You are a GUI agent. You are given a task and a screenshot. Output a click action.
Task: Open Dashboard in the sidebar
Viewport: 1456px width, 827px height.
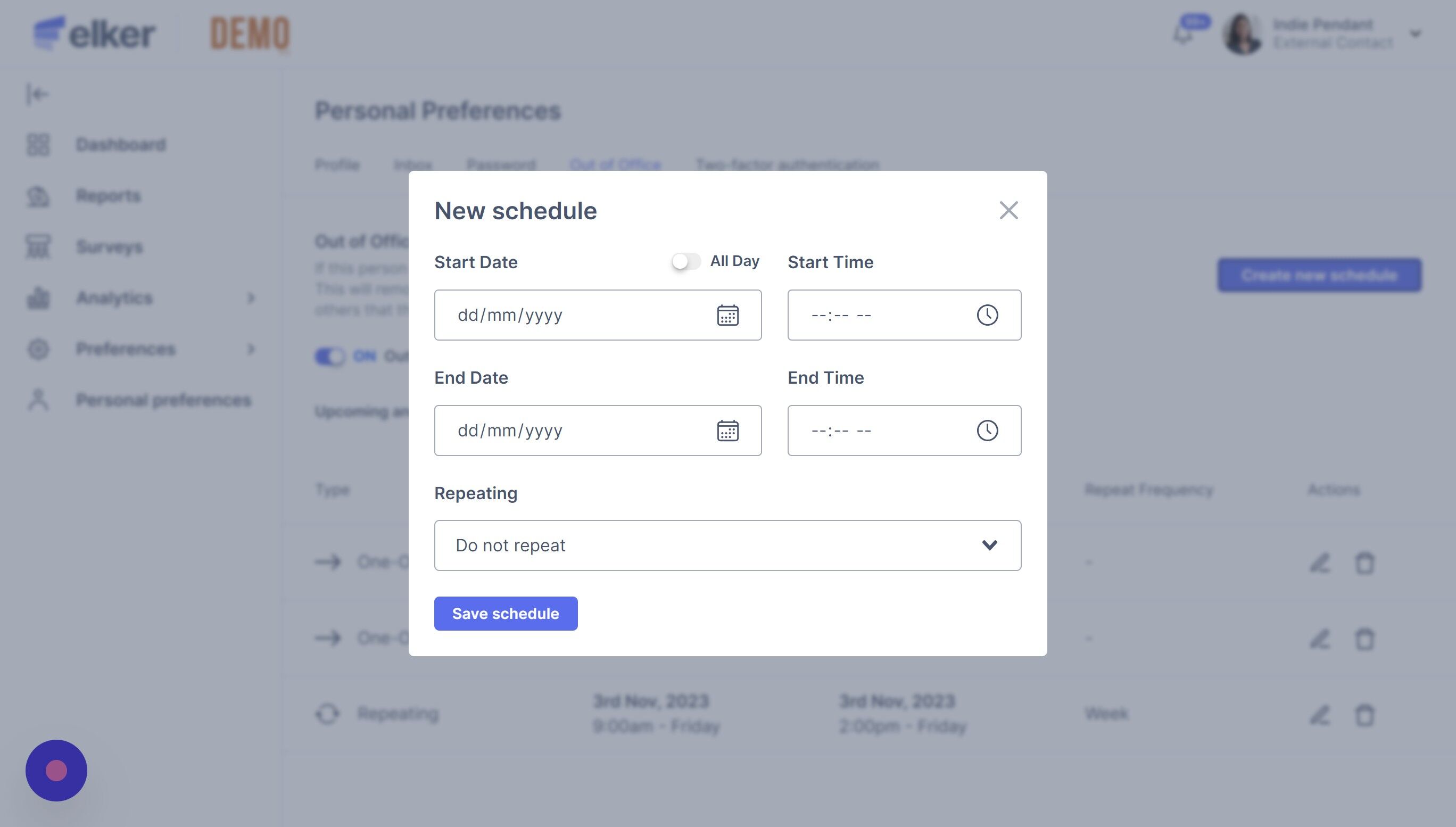point(120,145)
